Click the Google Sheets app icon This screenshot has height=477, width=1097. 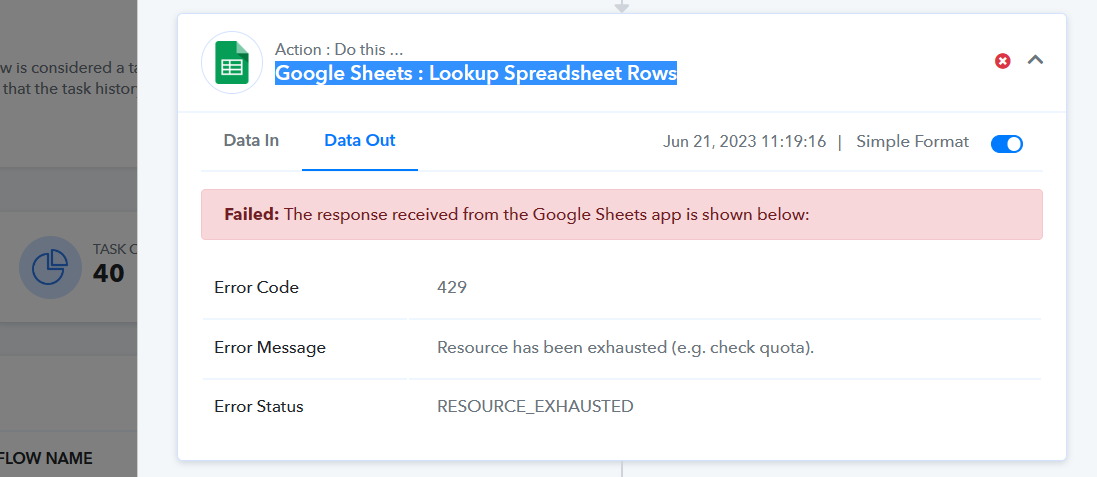tap(232, 62)
